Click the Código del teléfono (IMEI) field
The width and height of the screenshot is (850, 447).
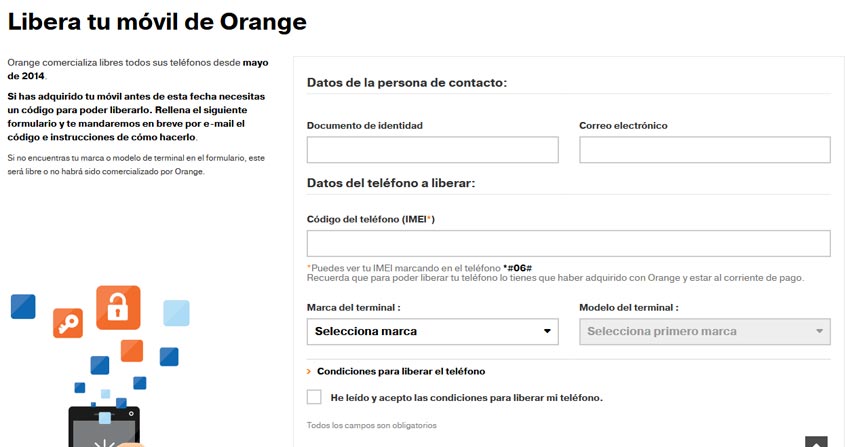[x=568, y=243]
